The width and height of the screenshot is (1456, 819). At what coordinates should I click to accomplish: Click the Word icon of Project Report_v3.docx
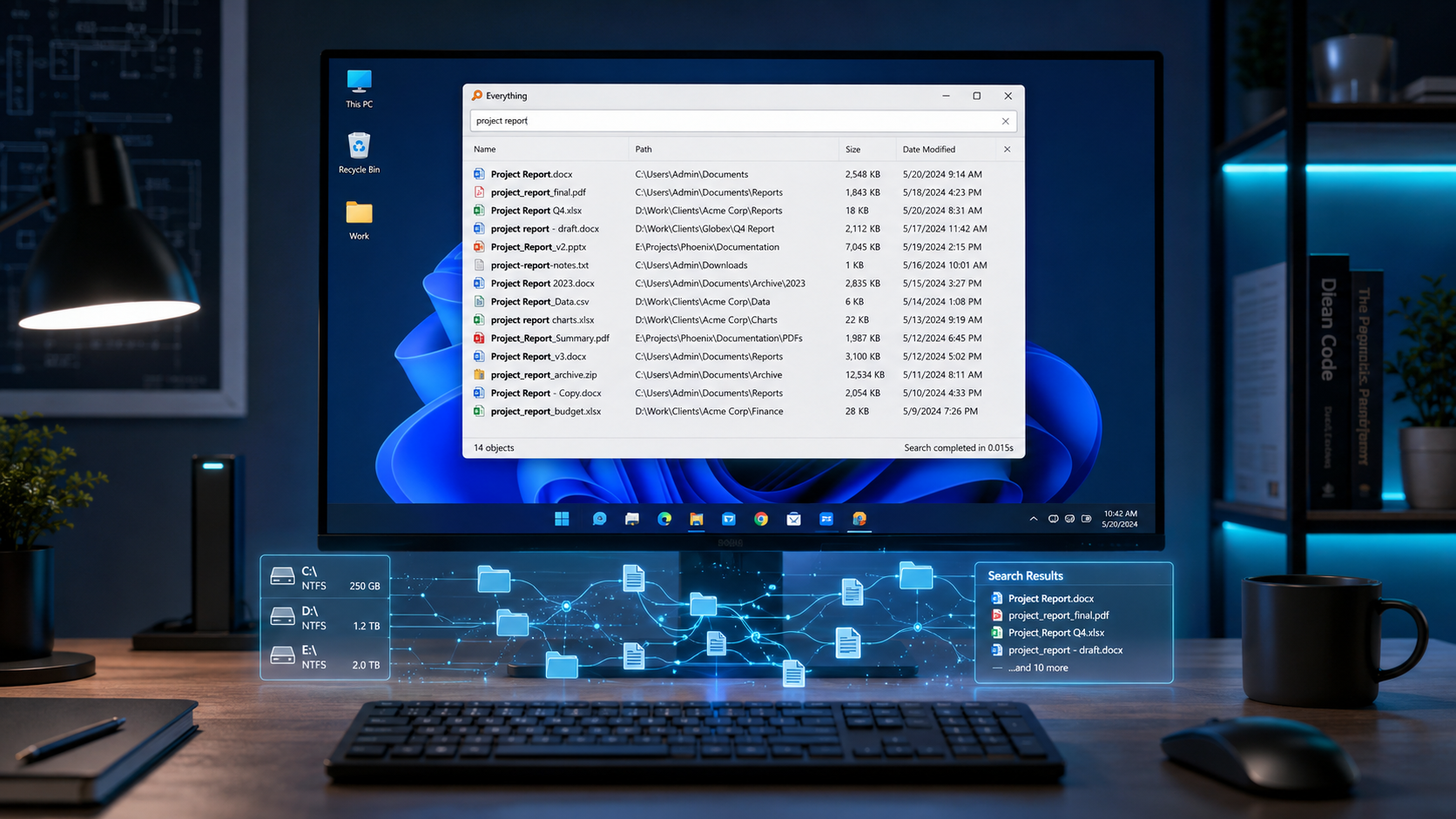(x=479, y=357)
